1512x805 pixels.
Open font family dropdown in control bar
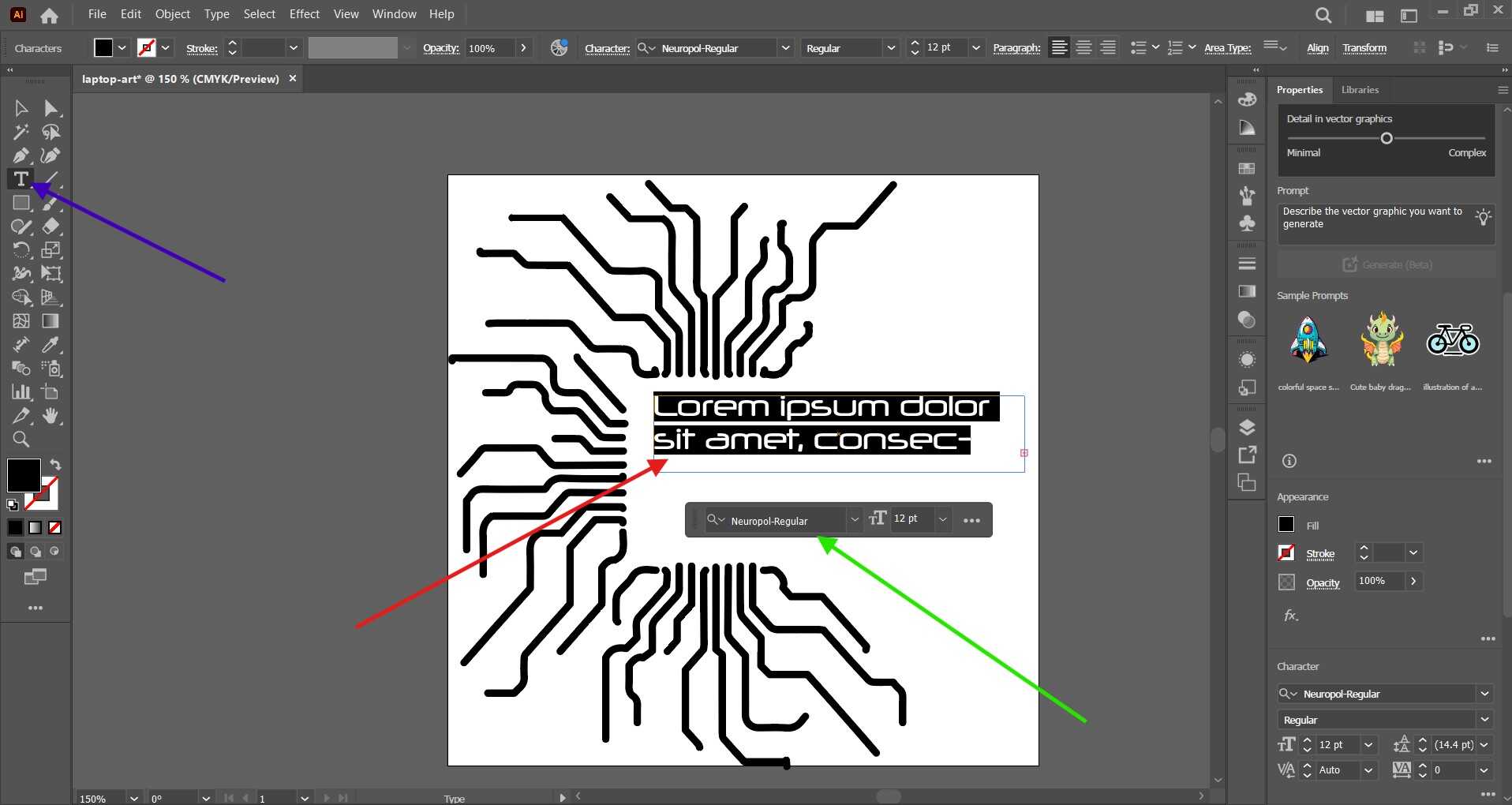click(x=786, y=48)
